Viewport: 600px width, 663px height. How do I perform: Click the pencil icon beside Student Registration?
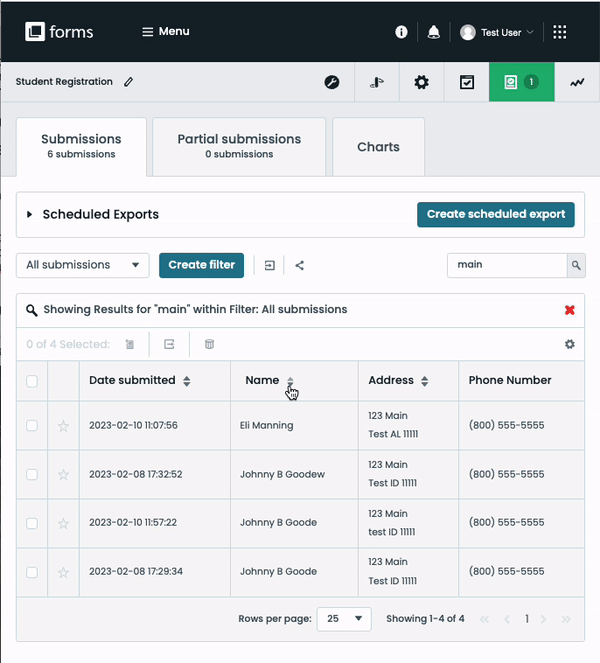coord(128,82)
